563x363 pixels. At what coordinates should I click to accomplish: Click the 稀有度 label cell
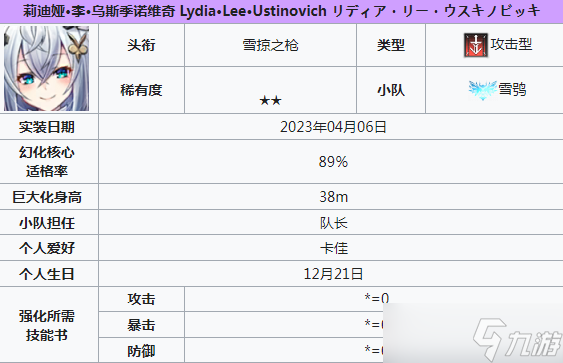pos(141,90)
